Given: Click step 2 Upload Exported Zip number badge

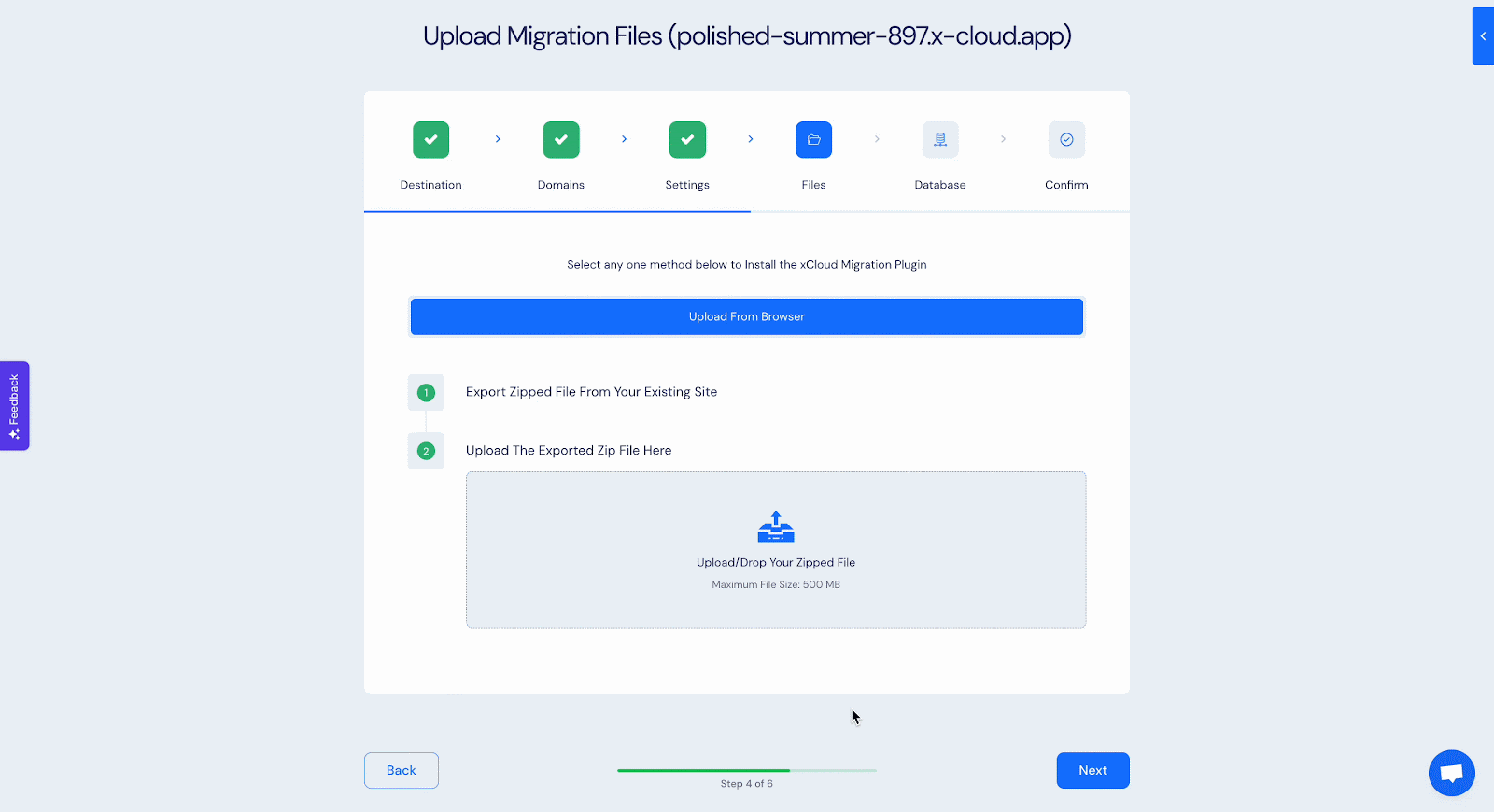Looking at the screenshot, I should (x=426, y=451).
